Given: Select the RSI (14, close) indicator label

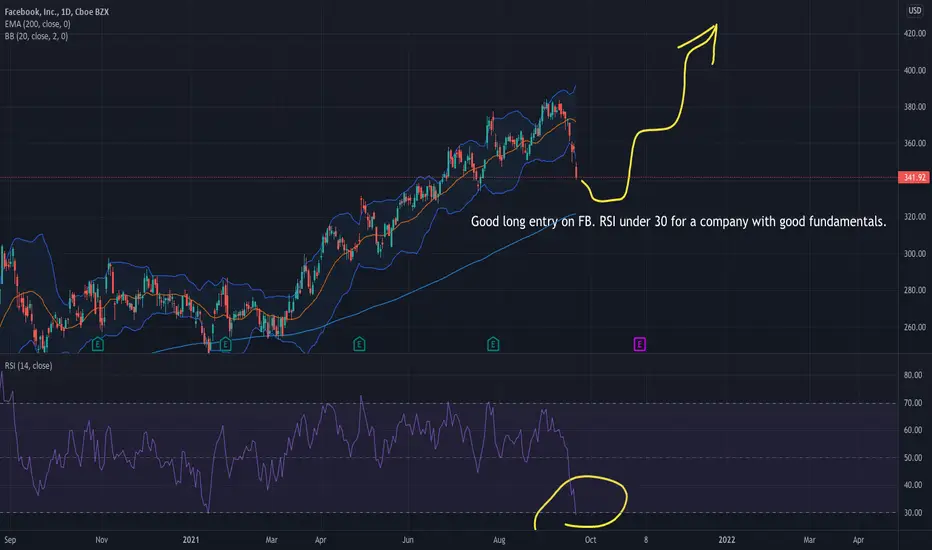Looking at the screenshot, I should click(28, 366).
